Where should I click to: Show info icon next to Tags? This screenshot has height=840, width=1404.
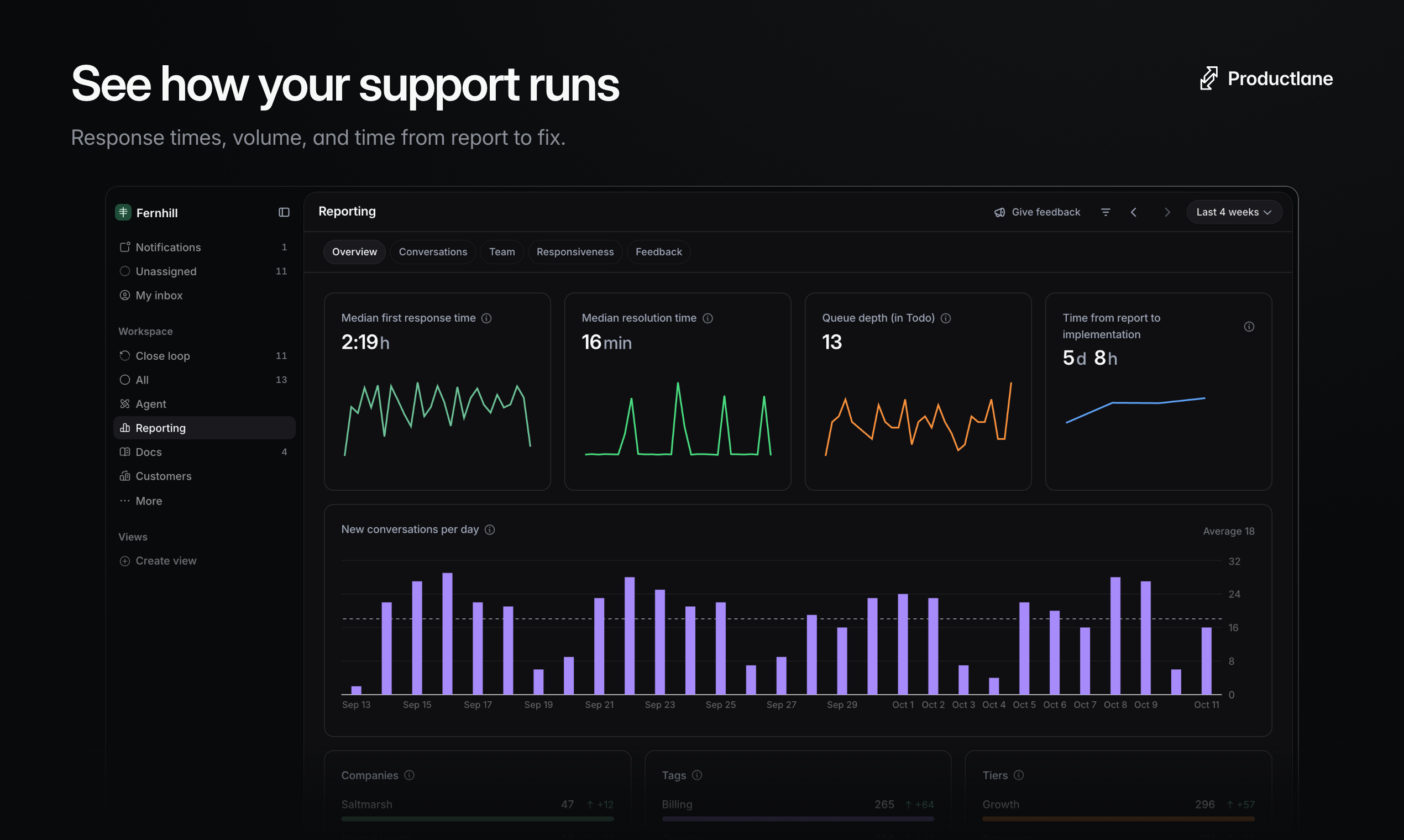pos(697,775)
